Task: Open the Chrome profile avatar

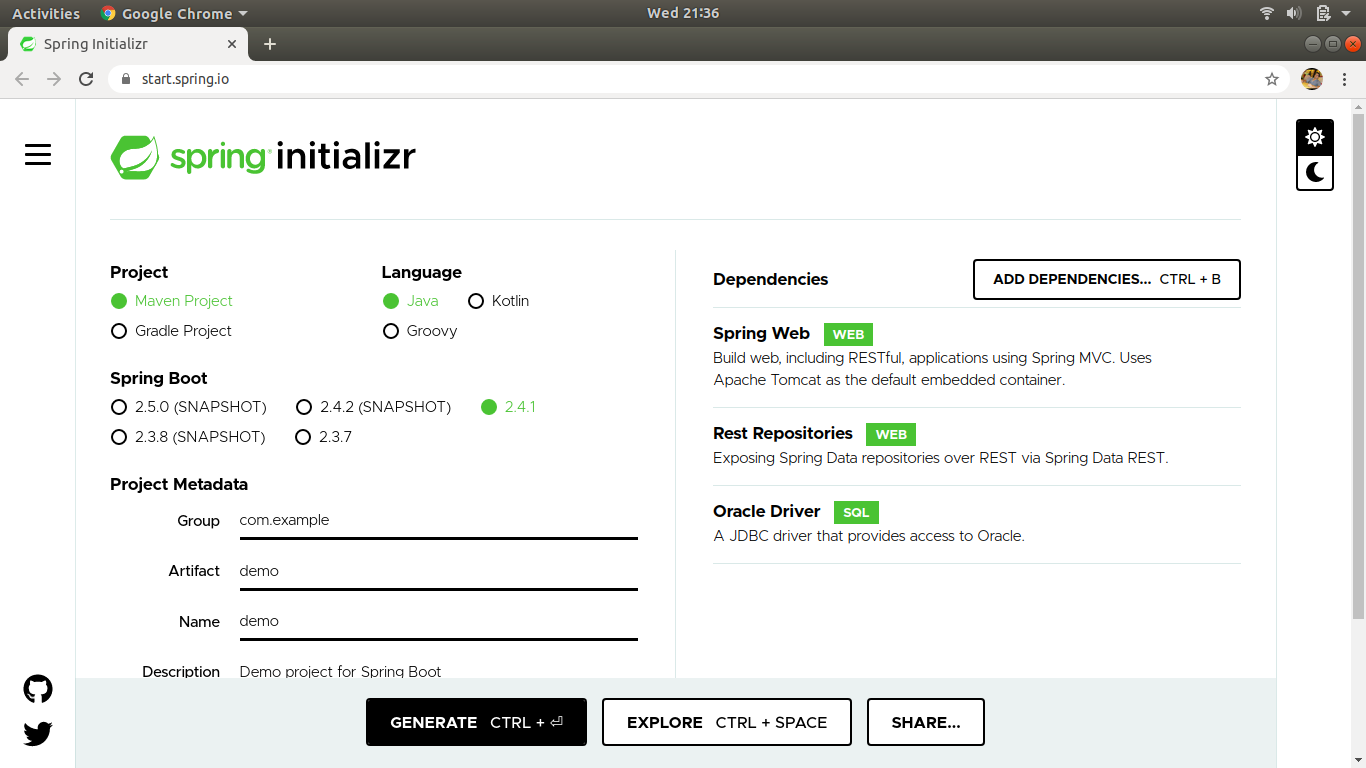Action: [x=1312, y=79]
